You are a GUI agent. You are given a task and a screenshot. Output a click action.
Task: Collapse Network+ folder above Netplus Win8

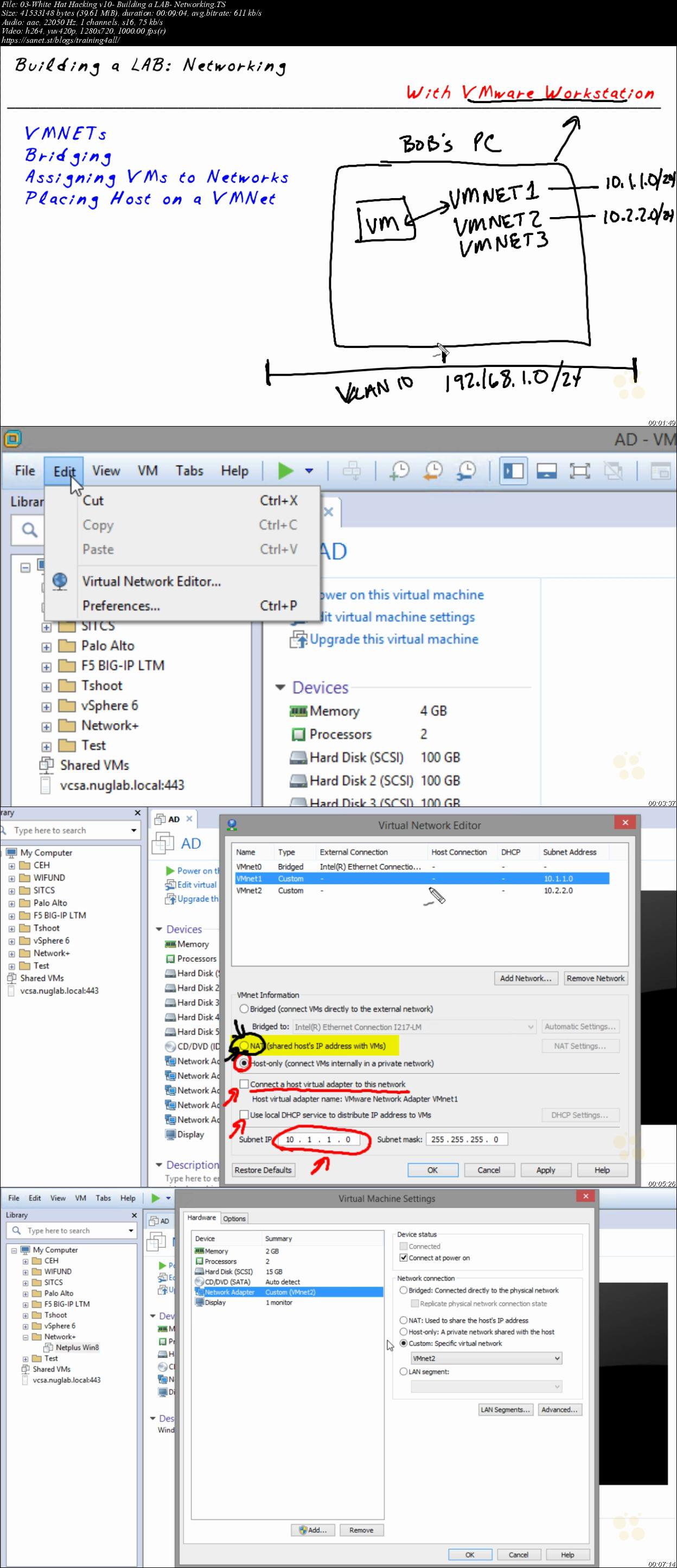coord(25,1337)
